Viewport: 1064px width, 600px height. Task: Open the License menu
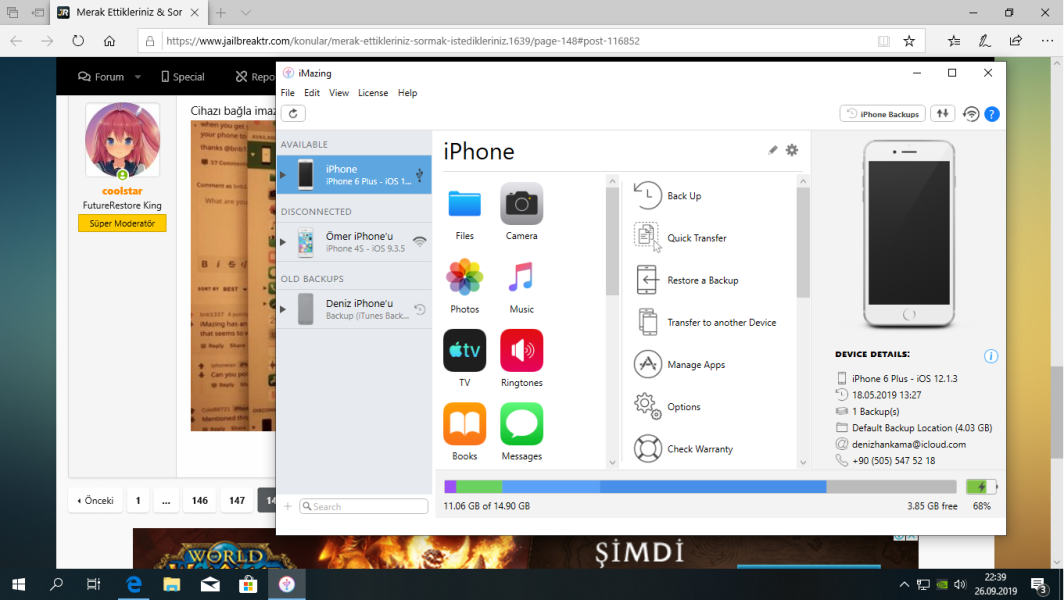coord(372,93)
